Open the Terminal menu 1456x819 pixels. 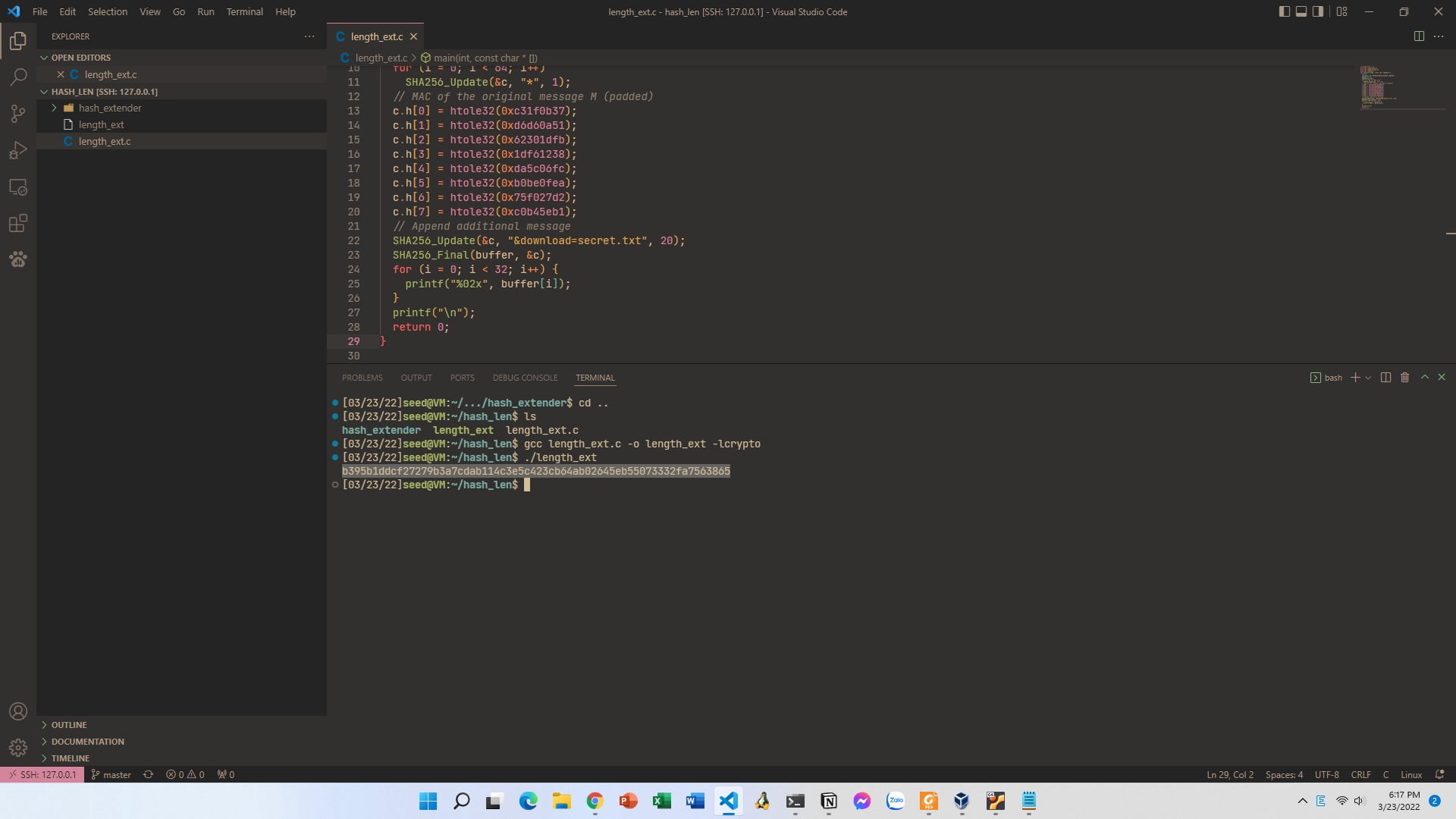coord(244,11)
